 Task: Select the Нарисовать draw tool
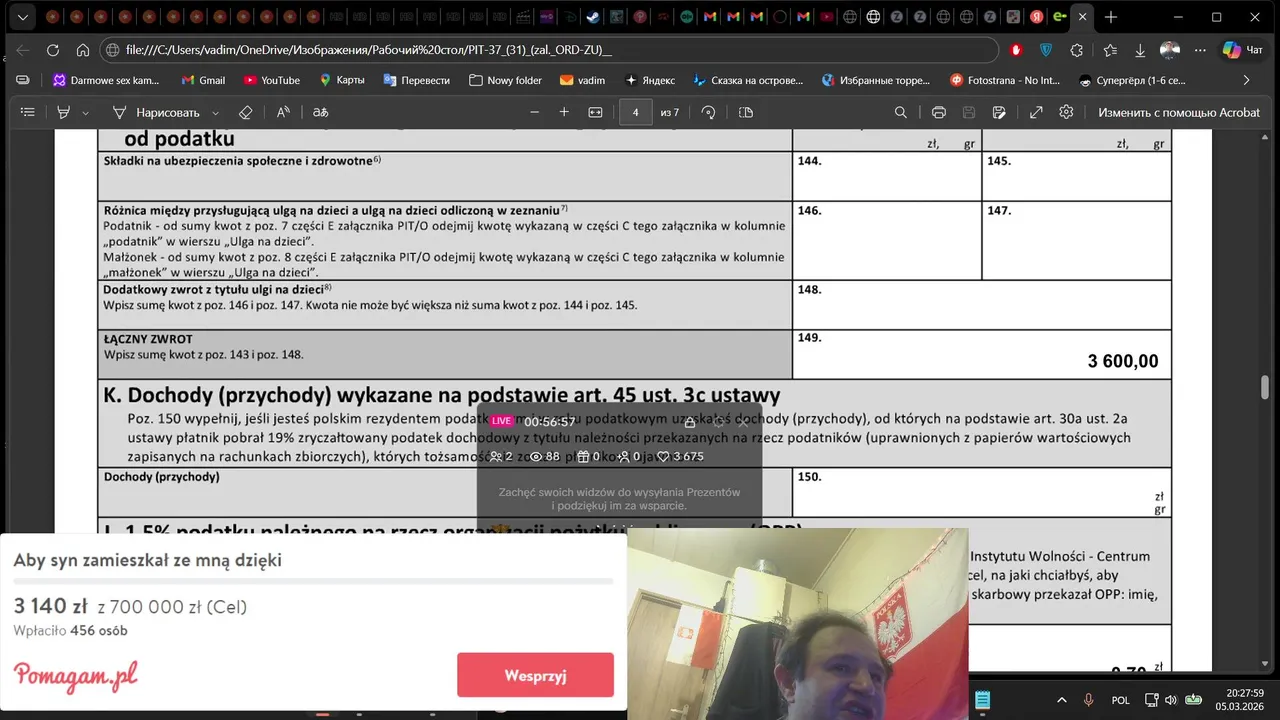[156, 113]
